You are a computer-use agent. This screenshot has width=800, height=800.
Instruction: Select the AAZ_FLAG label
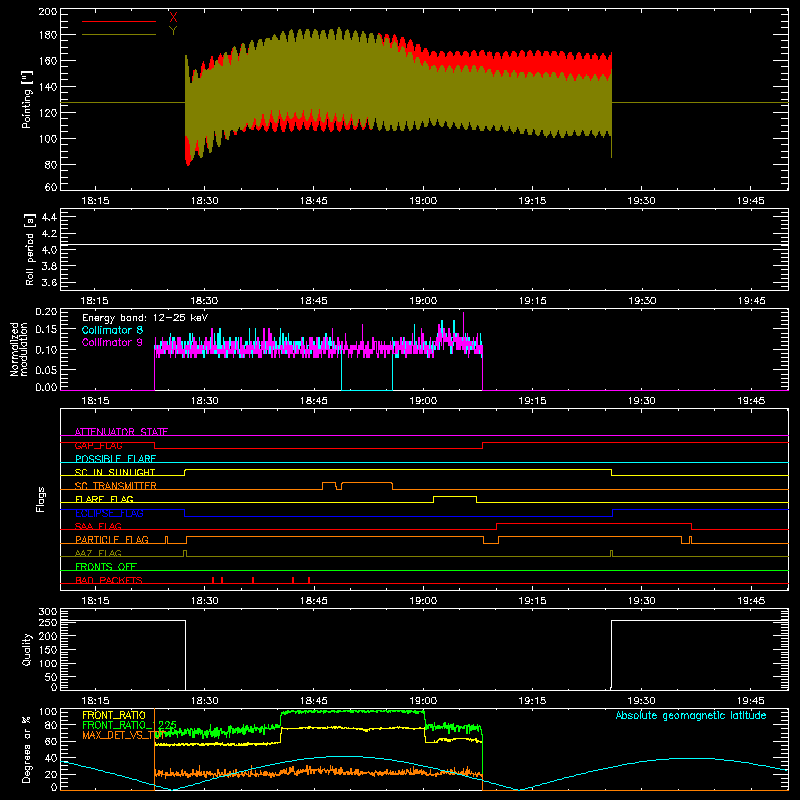98,553
